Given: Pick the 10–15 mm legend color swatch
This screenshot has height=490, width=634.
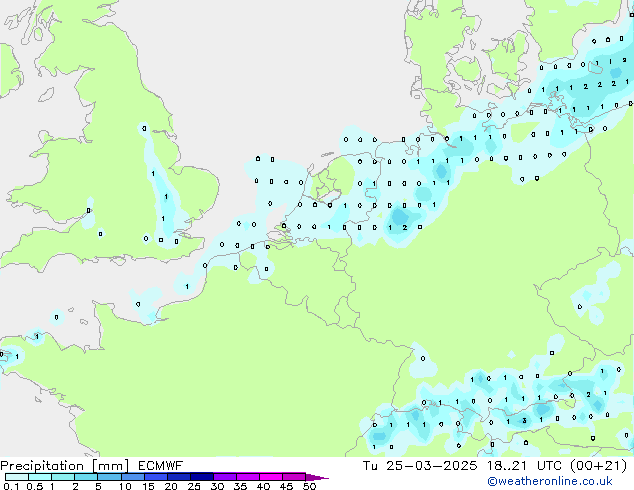Looking at the screenshot, I should pos(133,477).
